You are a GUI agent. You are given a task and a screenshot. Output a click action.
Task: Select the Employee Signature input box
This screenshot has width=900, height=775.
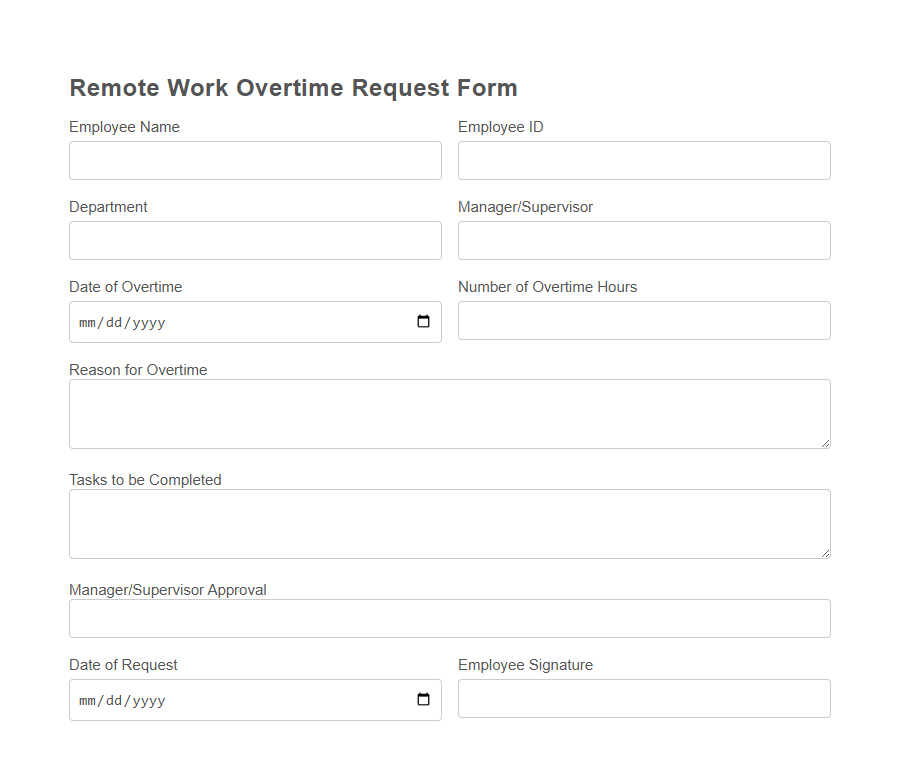click(x=644, y=698)
